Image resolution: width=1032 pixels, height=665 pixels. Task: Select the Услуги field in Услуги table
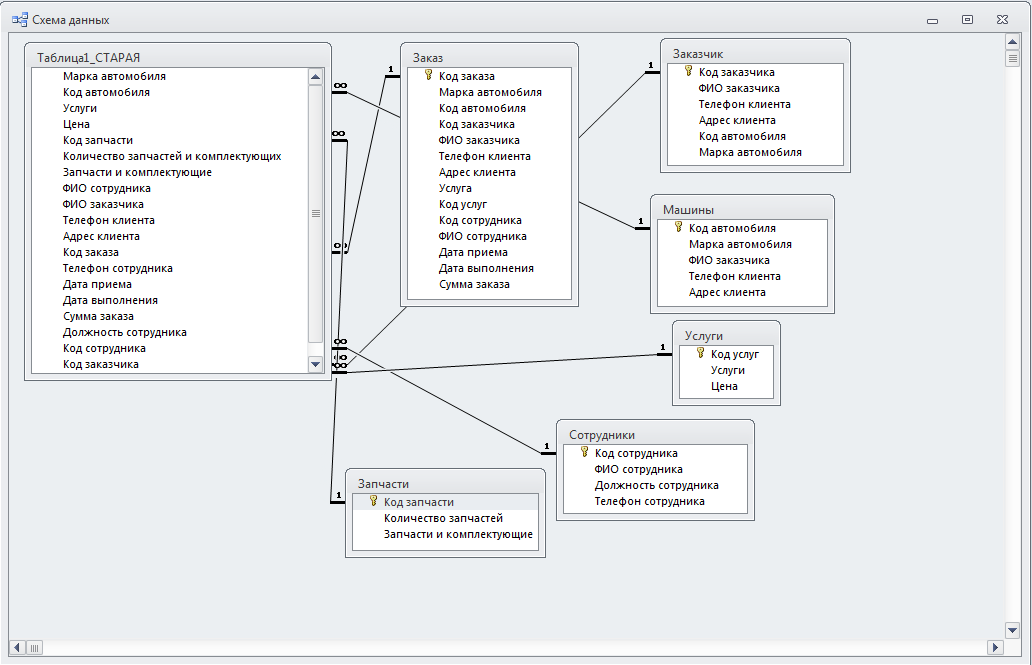[x=727, y=370]
